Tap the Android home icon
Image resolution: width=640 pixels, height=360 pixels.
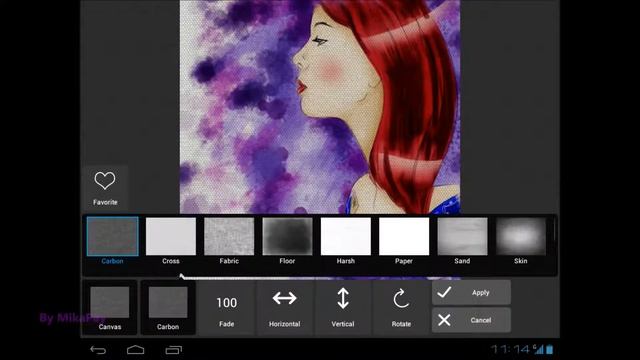tap(136, 350)
